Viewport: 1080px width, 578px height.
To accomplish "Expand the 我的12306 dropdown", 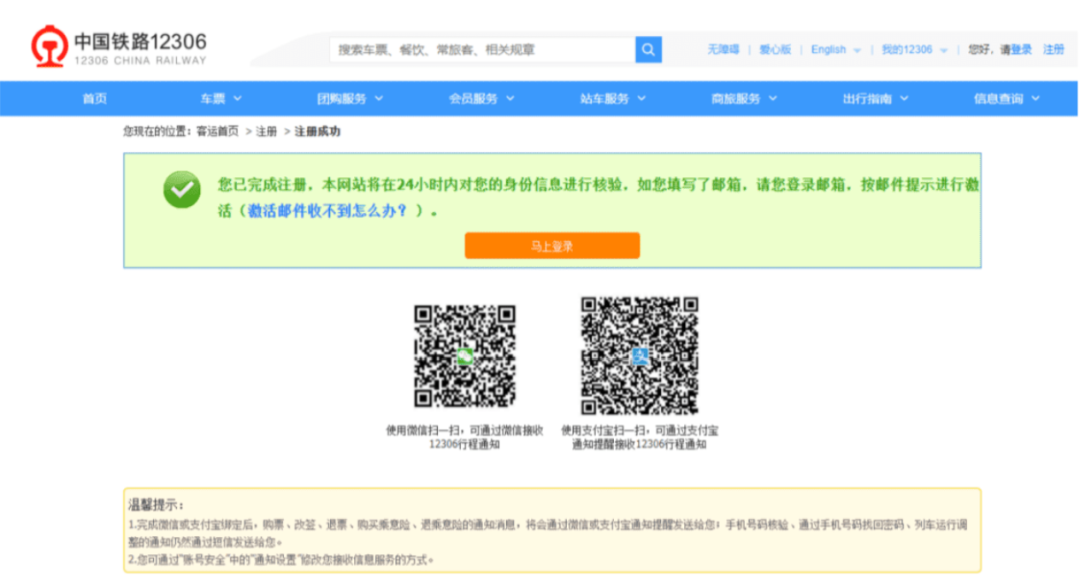I will point(914,50).
